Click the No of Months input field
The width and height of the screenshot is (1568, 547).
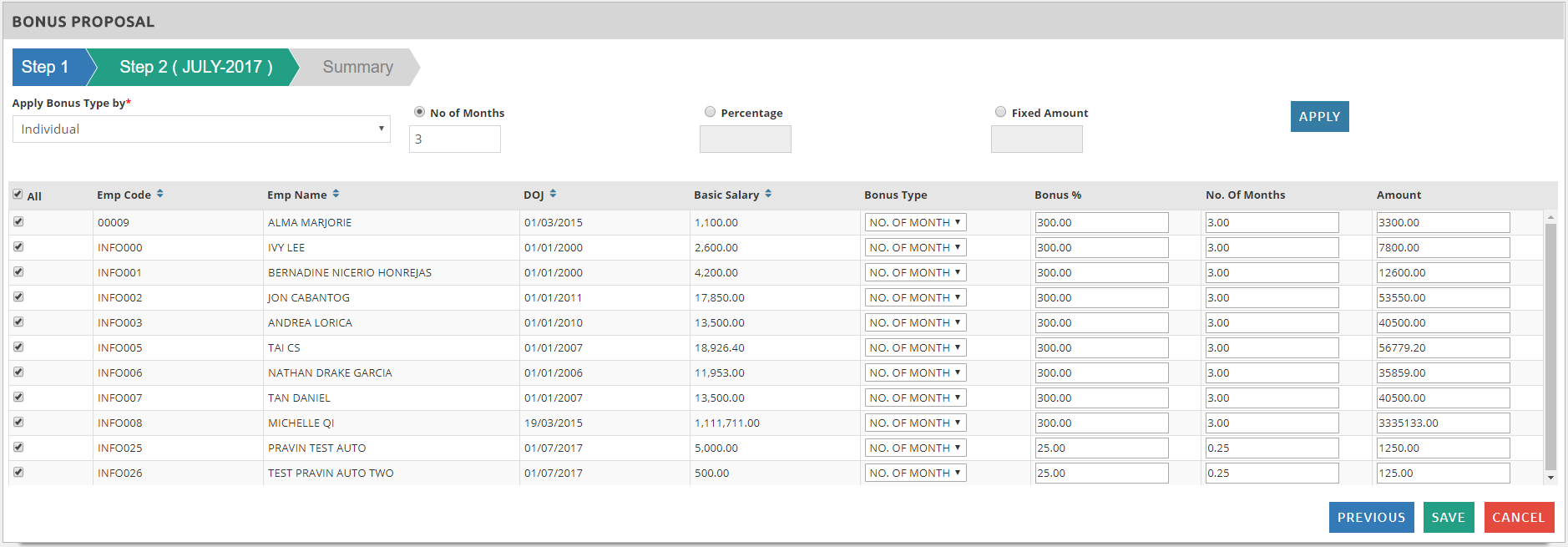click(455, 139)
